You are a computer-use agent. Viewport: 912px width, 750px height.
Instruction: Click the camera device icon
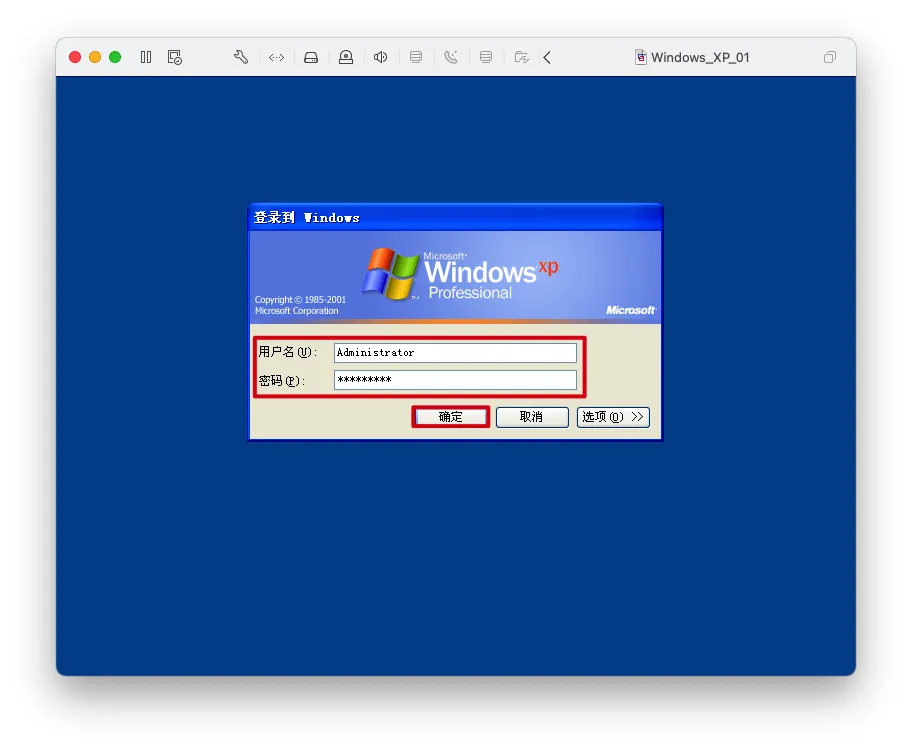click(x=346, y=57)
